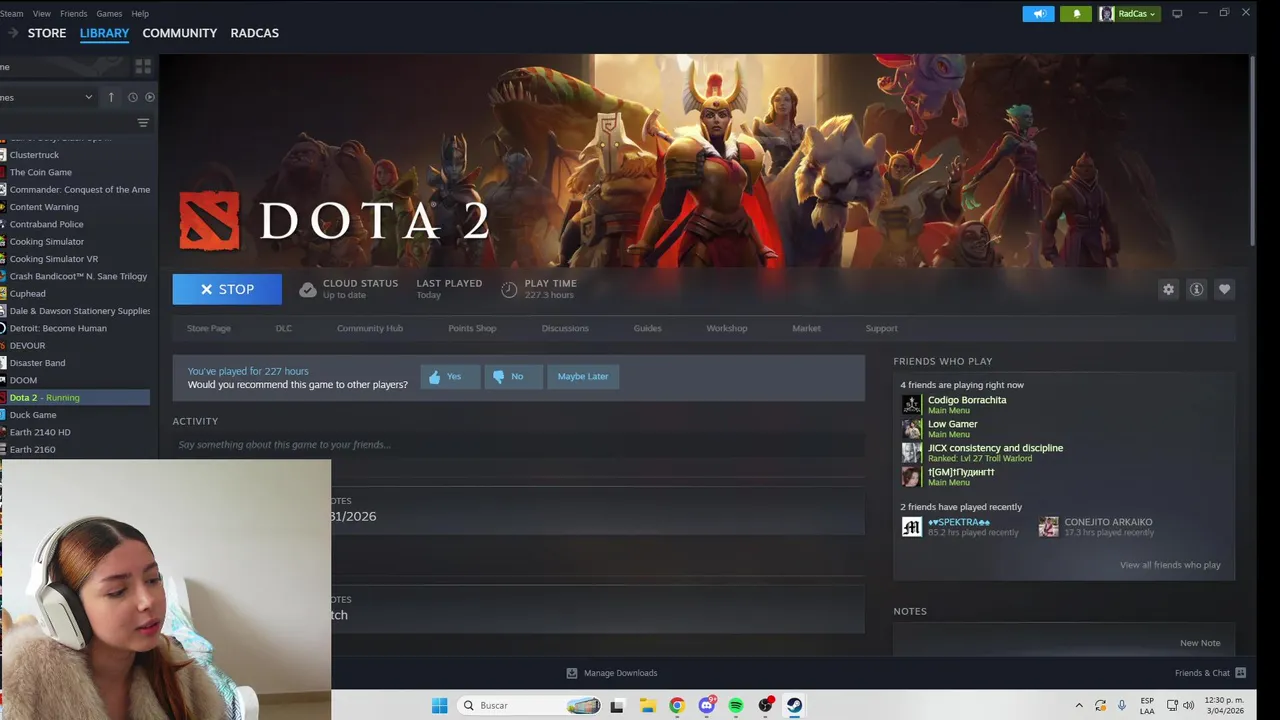Toggle sort direction arrow in library sidebar
Image resolution: width=1280 pixels, height=720 pixels.
pyautogui.click(x=111, y=97)
